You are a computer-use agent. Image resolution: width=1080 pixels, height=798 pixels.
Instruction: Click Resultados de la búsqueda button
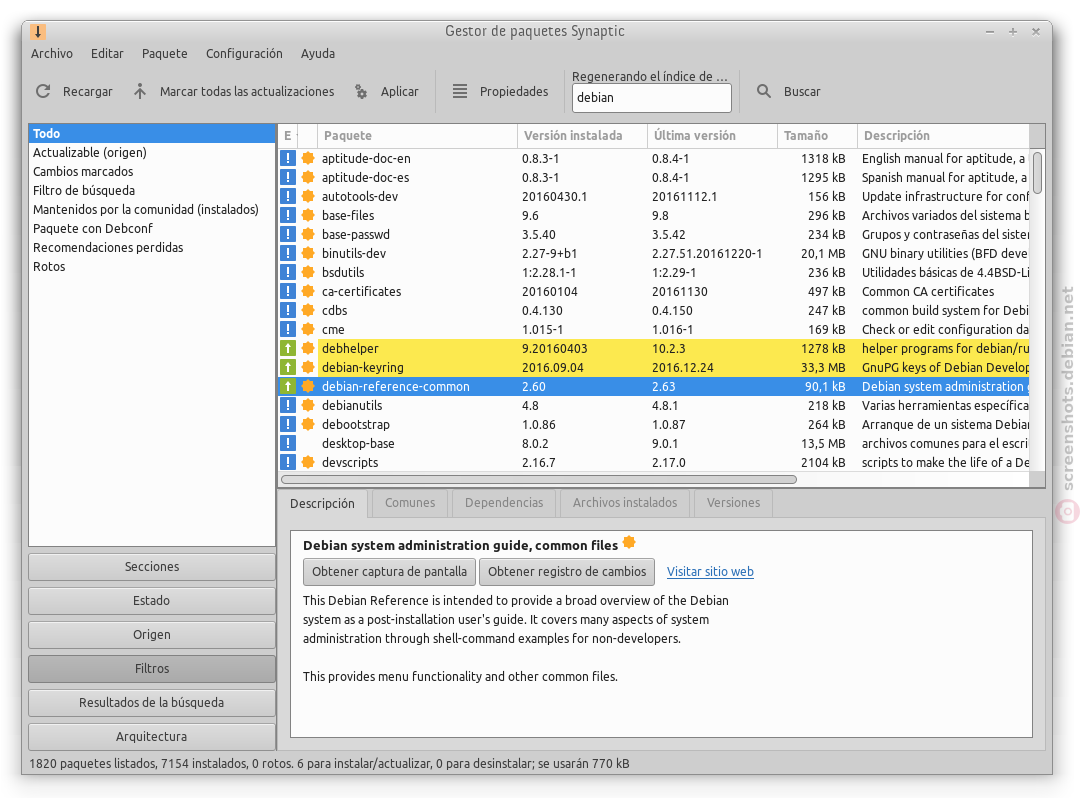coord(152,702)
